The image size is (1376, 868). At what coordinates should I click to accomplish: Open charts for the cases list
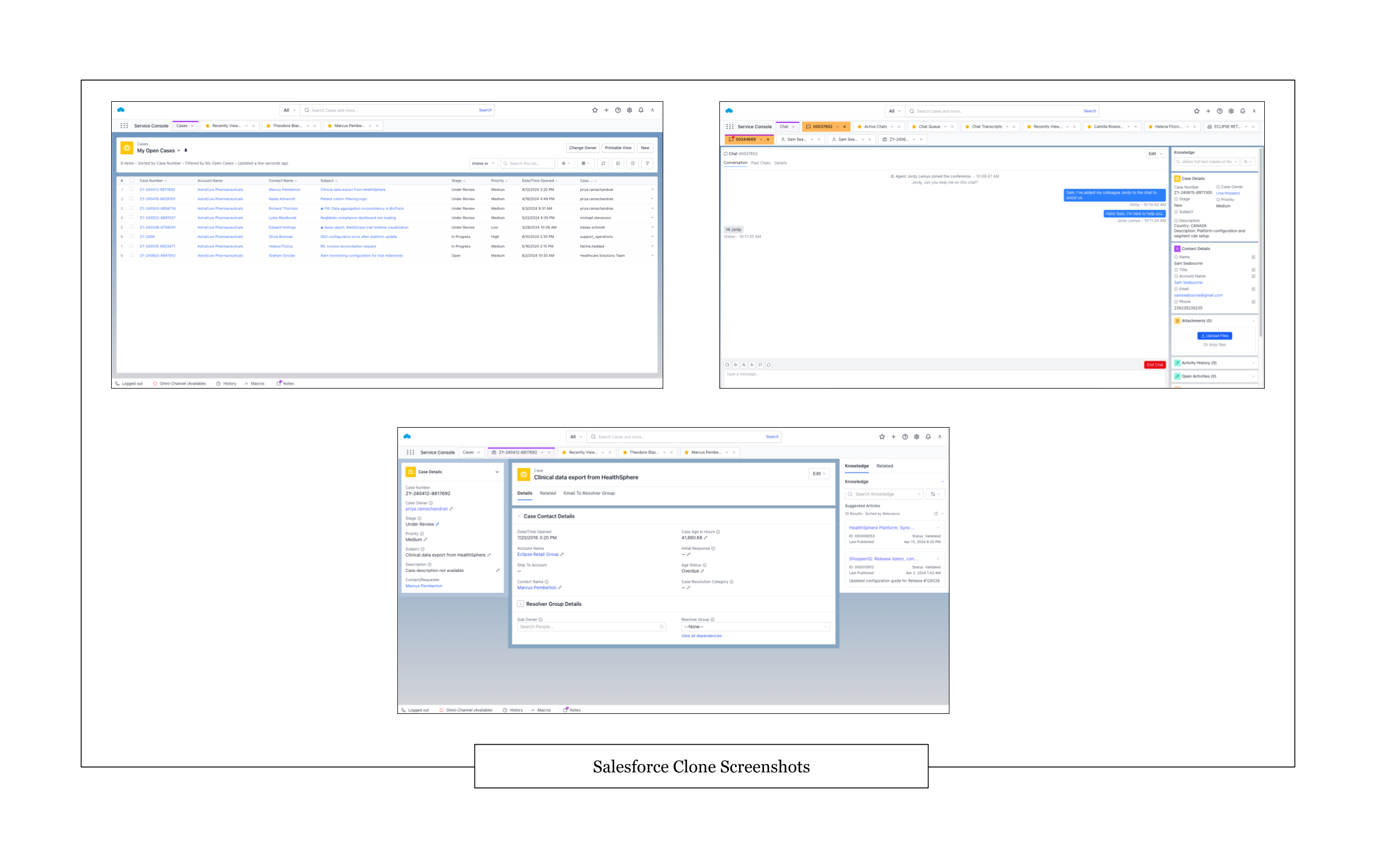[632, 163]
